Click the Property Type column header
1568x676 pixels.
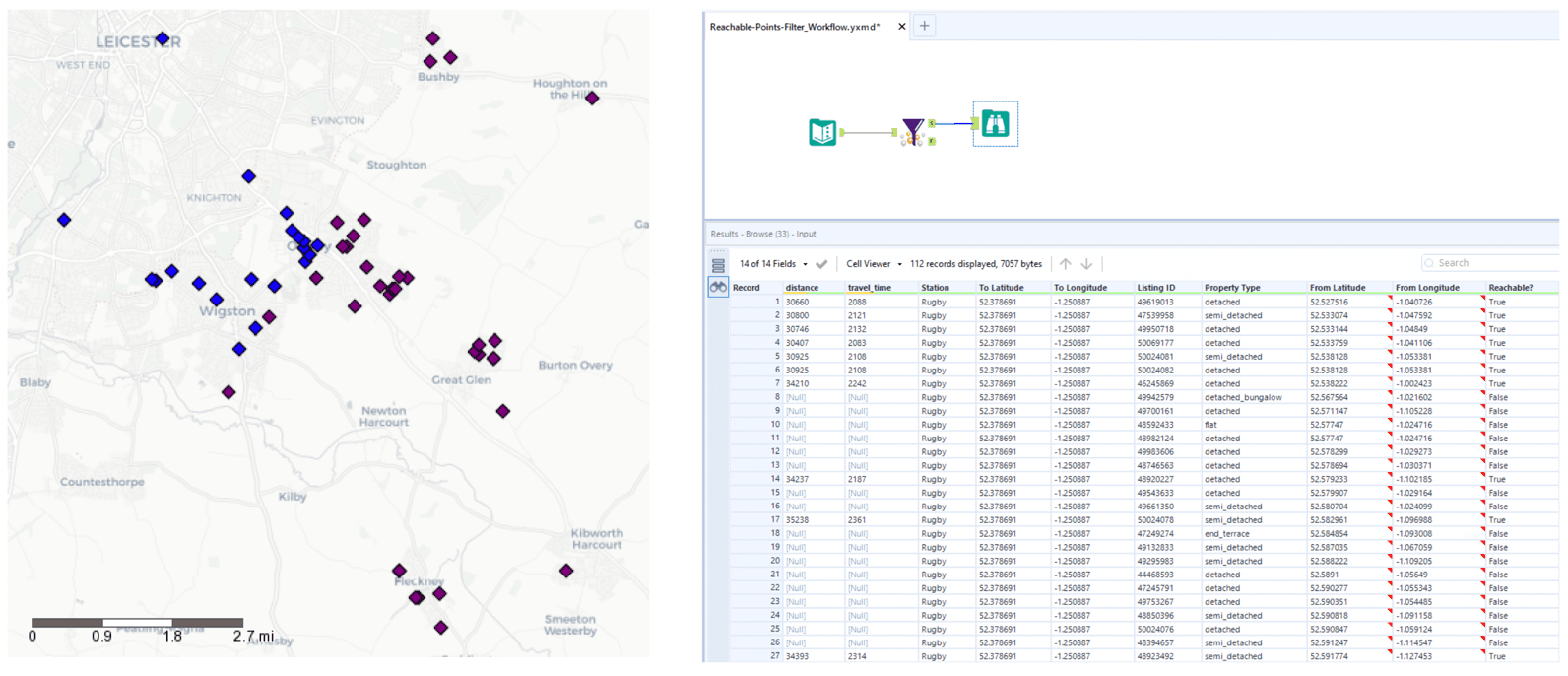[x=1231, y=288]
